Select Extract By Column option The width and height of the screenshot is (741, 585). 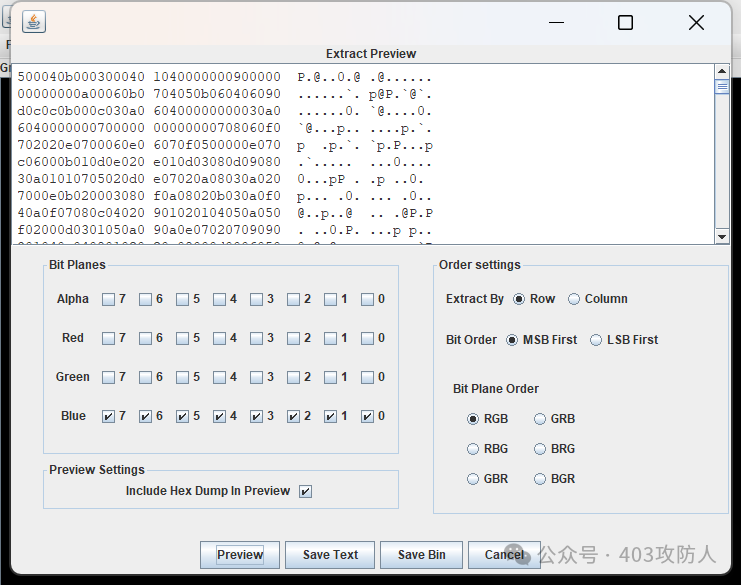574,299
